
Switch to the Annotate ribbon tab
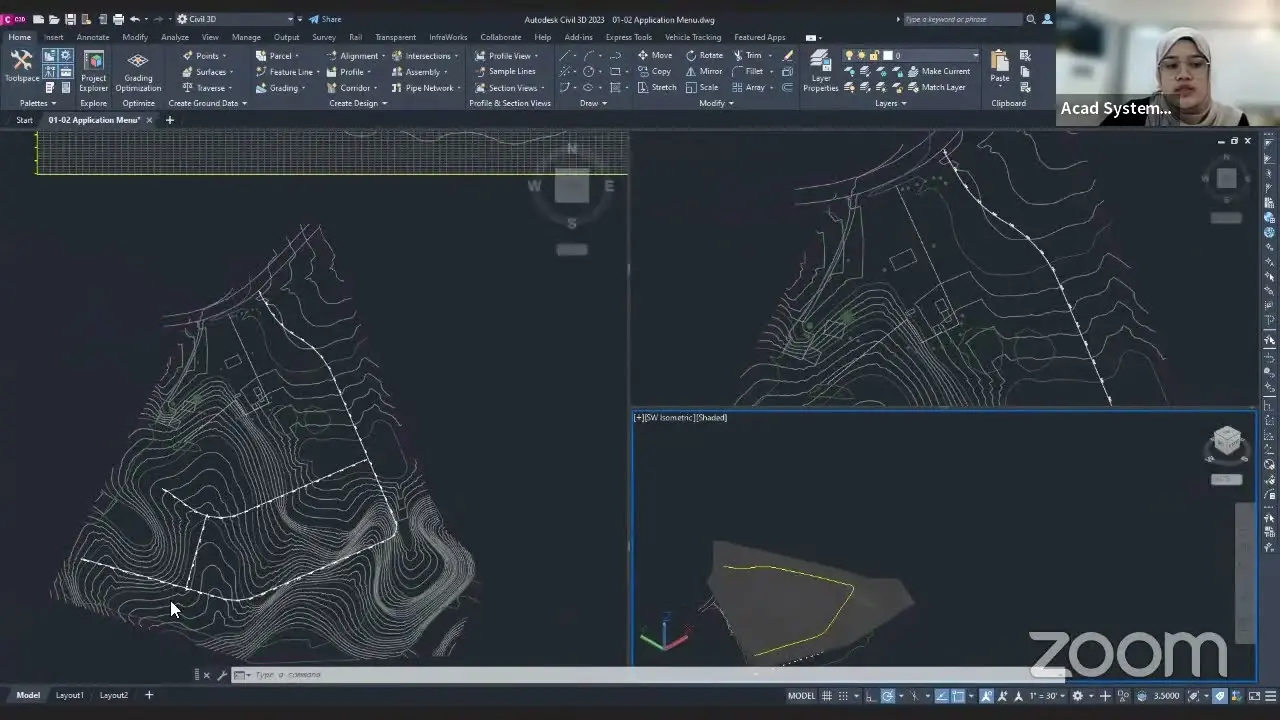pos(93,37)
